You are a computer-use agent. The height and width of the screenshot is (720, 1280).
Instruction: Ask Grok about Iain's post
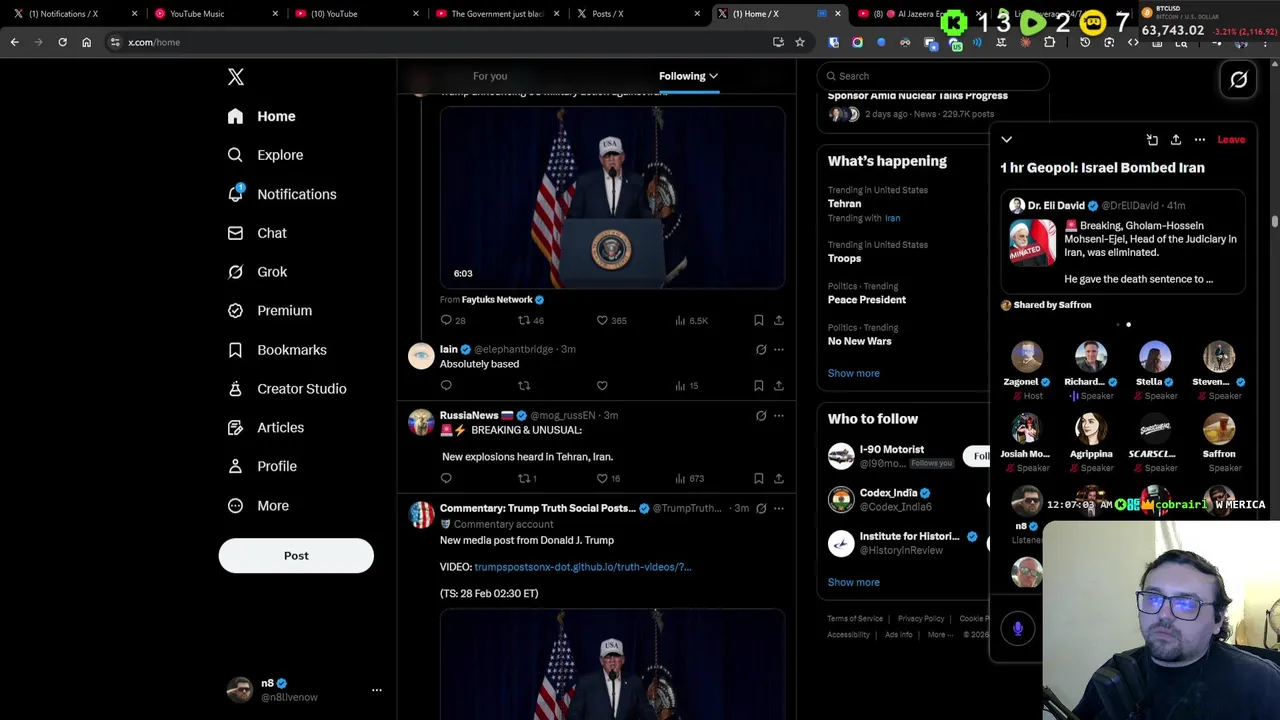[x=761, y=349]
